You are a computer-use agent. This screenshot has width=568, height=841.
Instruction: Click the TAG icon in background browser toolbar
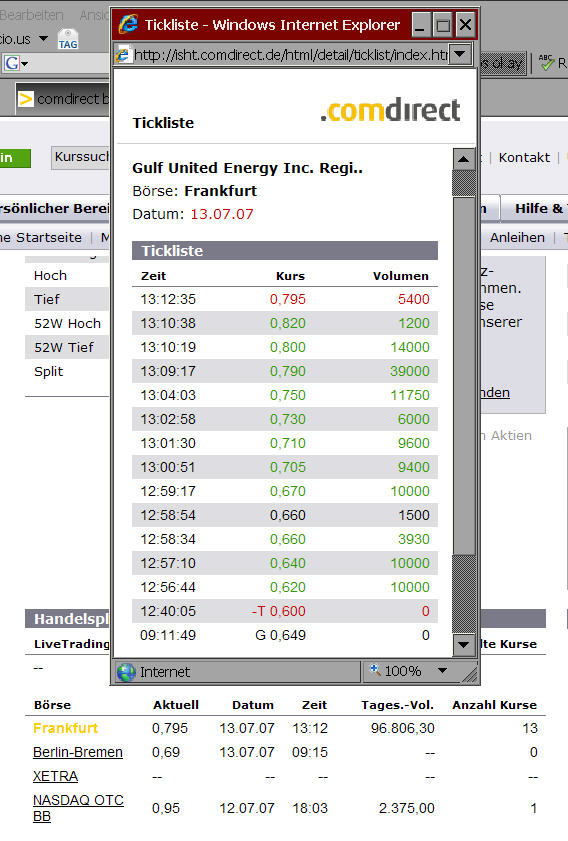point(68,39)
